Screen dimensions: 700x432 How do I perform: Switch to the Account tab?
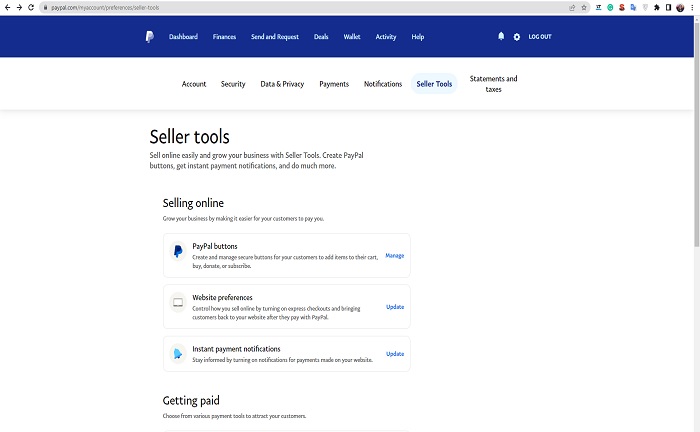(194, 84)
